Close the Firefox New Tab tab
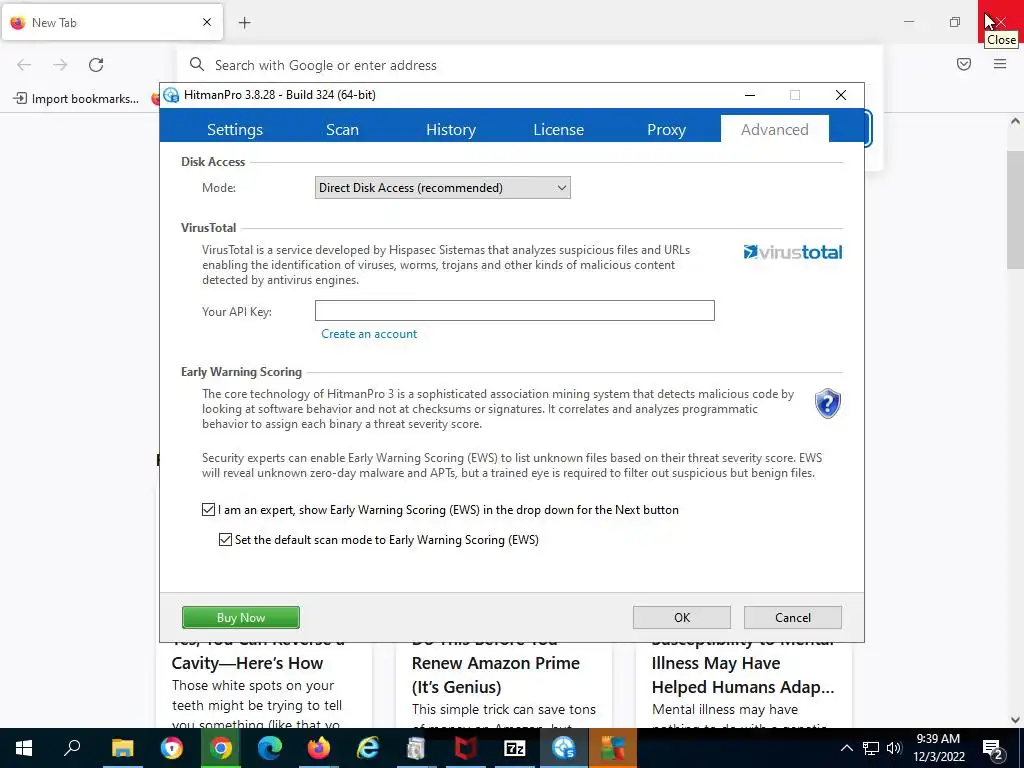The image size is (1024, 768). pyautogui.click(x=207, y=22)
